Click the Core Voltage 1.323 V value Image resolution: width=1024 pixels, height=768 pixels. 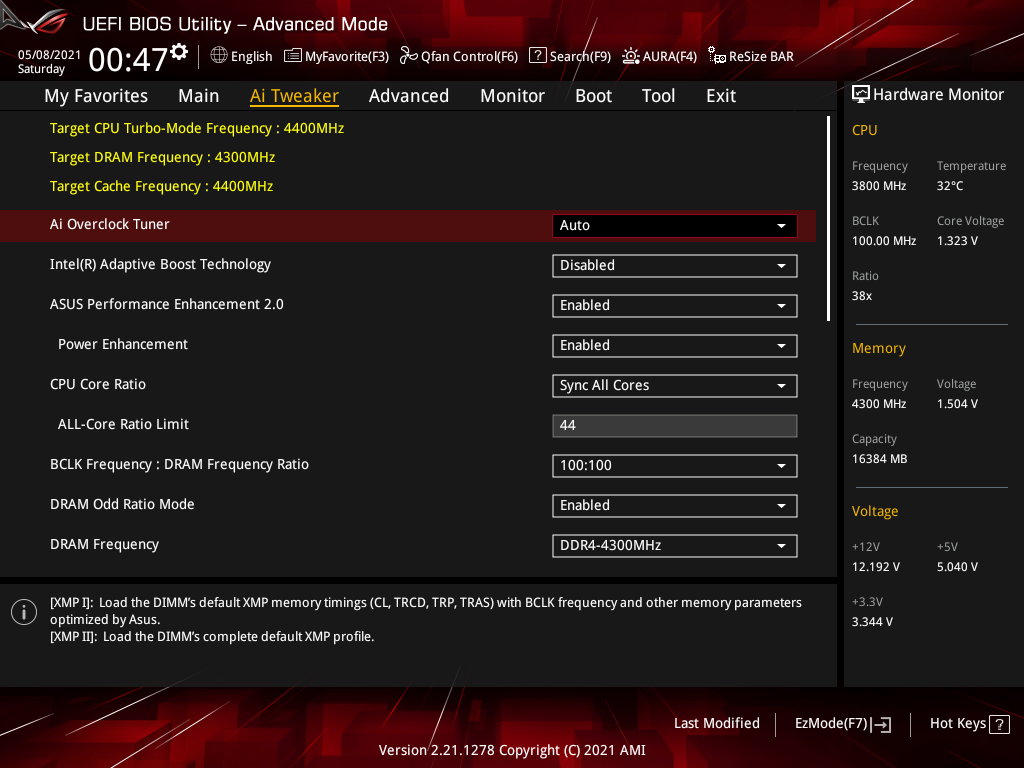point(957,241)
